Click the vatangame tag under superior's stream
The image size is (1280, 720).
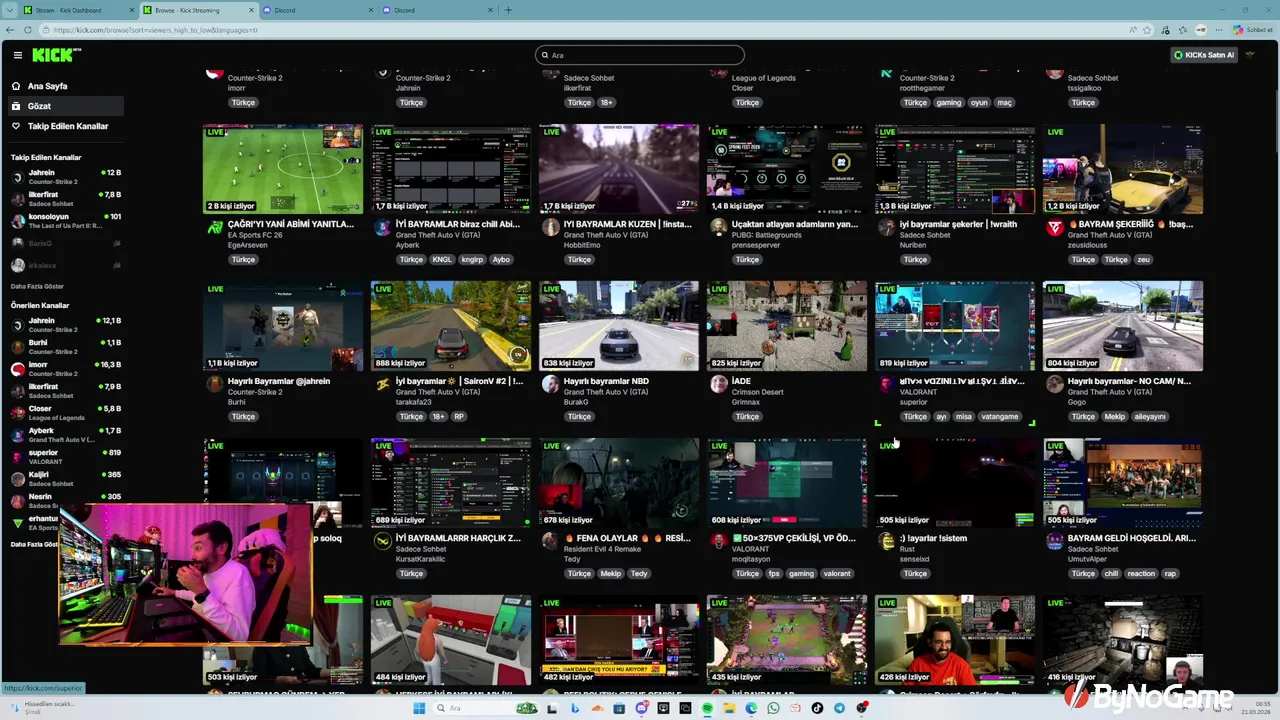pos(1000,417)
